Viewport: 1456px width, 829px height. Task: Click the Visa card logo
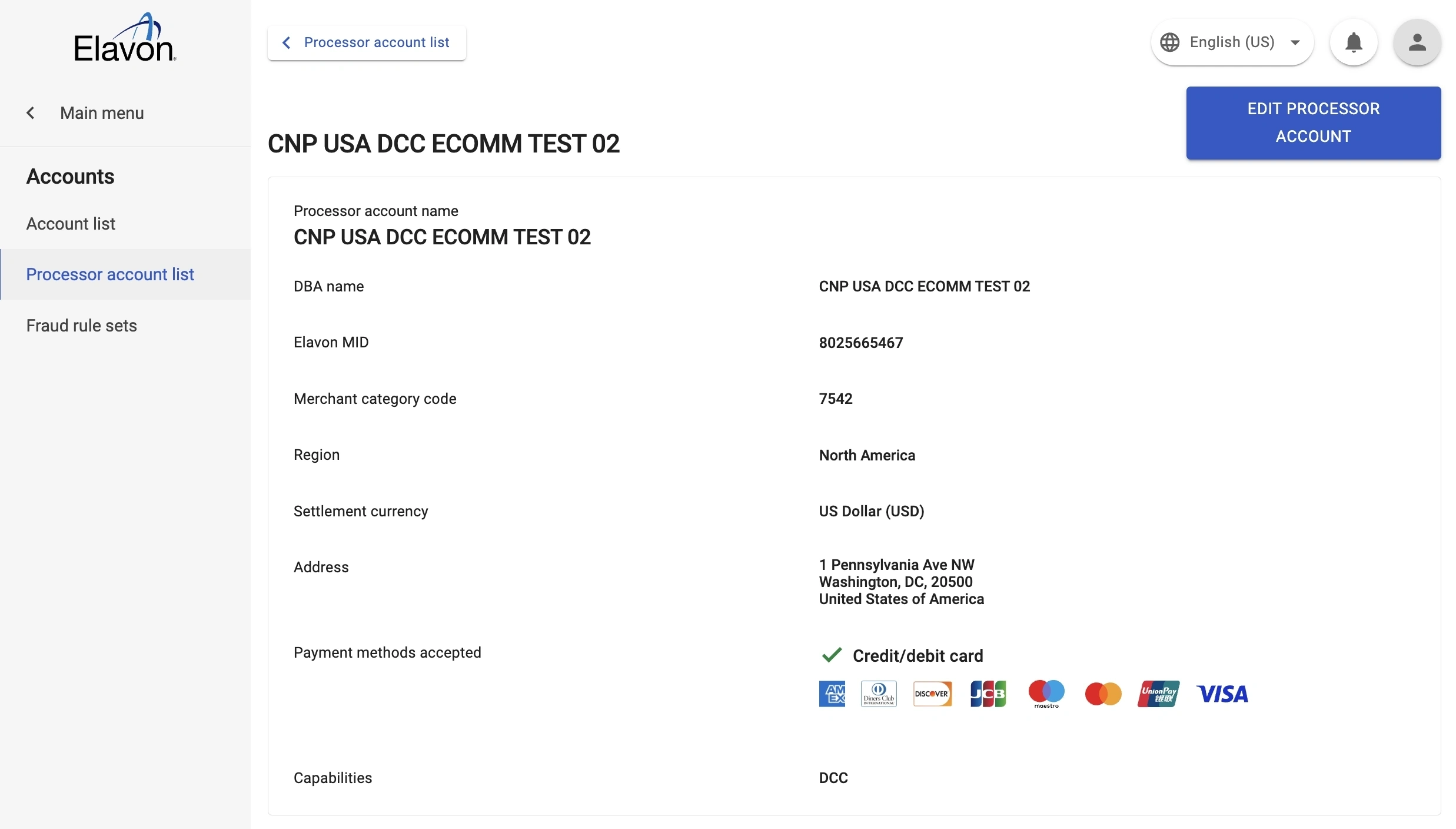tap(1222, 694)
